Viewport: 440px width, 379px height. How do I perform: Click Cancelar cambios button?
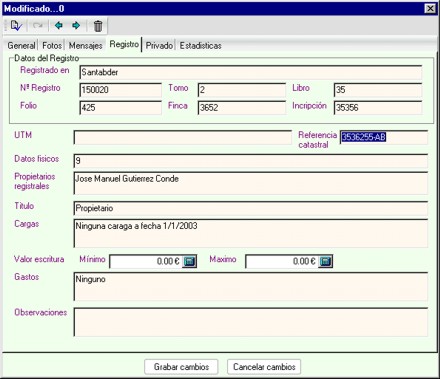tap(264, 367)
